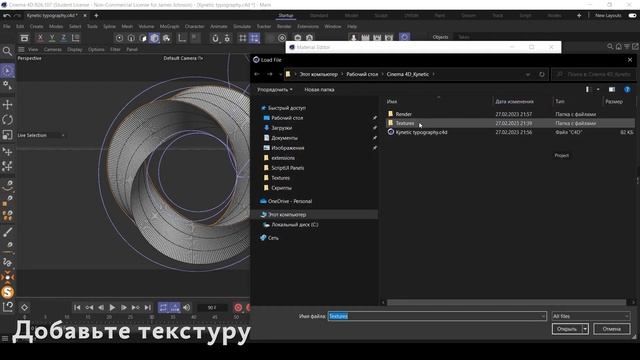Open the Упорядочить dropdown
640x360 pixels.
point(275,89)
